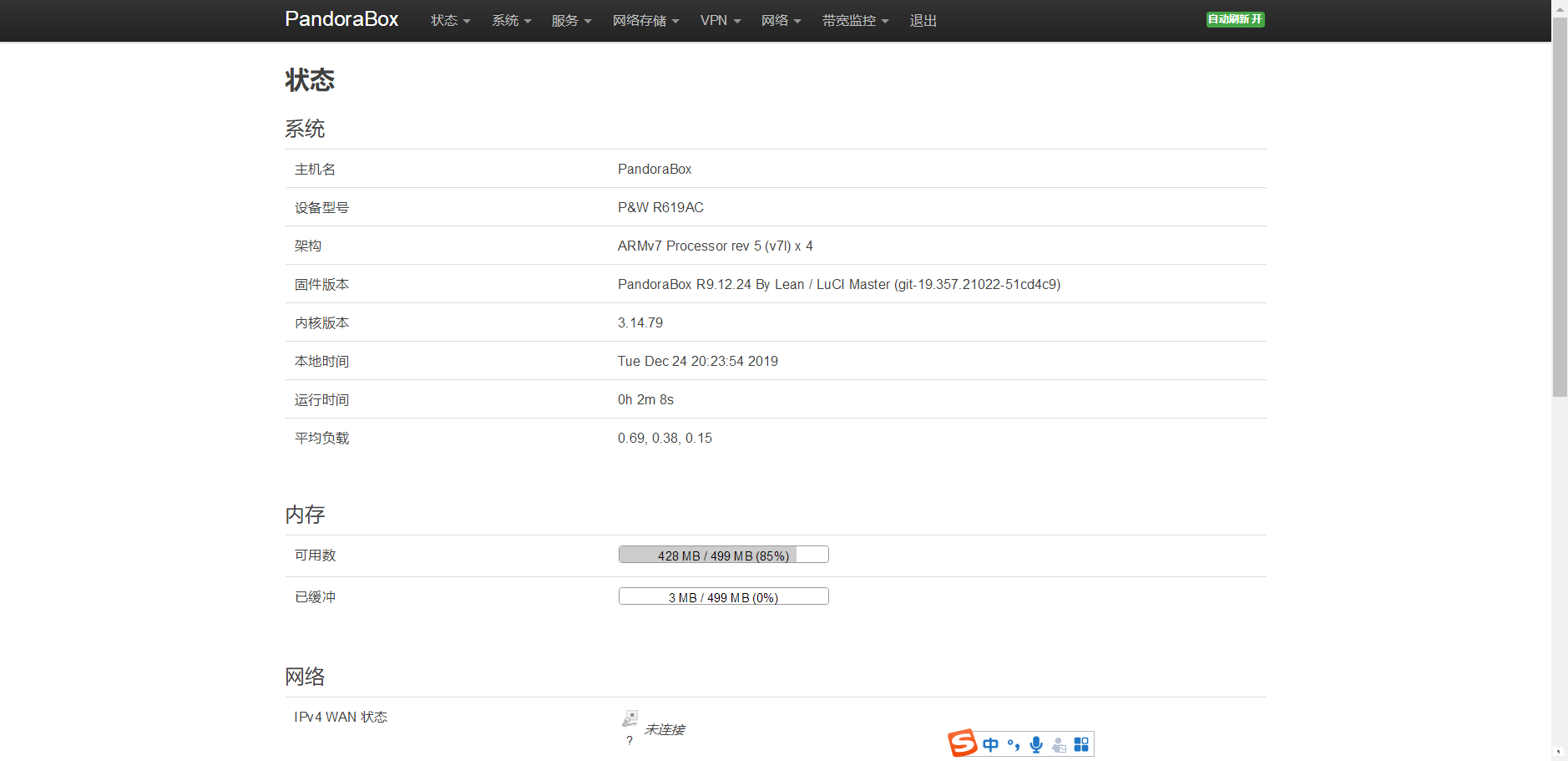Open the 网络 menu in the navbar
Screen dimensions: 1568x761
[781, 21]
